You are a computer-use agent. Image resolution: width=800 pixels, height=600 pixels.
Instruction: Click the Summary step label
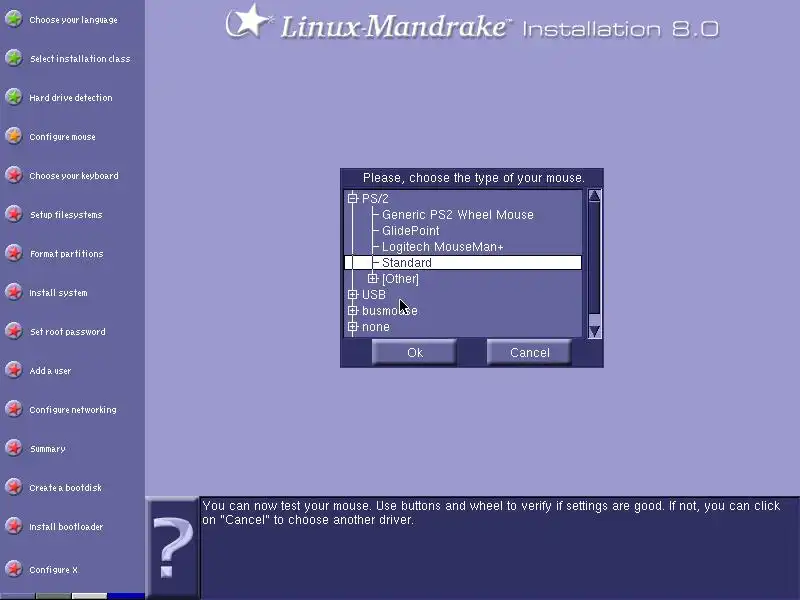click(48, 449)
